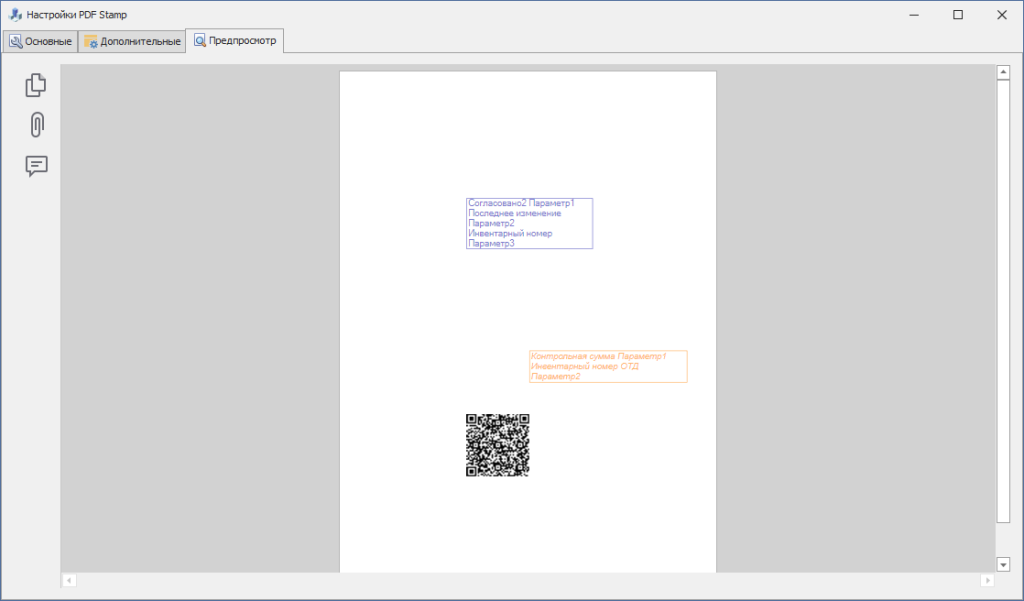Show the comments panel icon

pyautogui.click(x=36, y=166)
